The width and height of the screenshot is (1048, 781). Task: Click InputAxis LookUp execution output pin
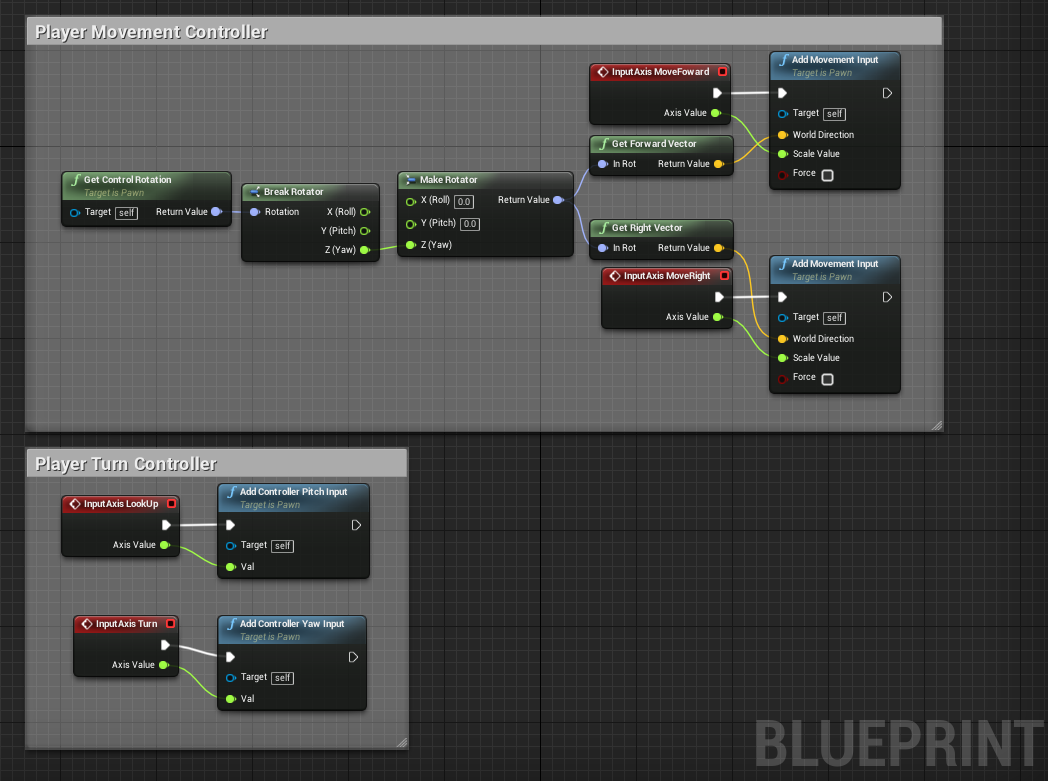(x=166, y=525)
